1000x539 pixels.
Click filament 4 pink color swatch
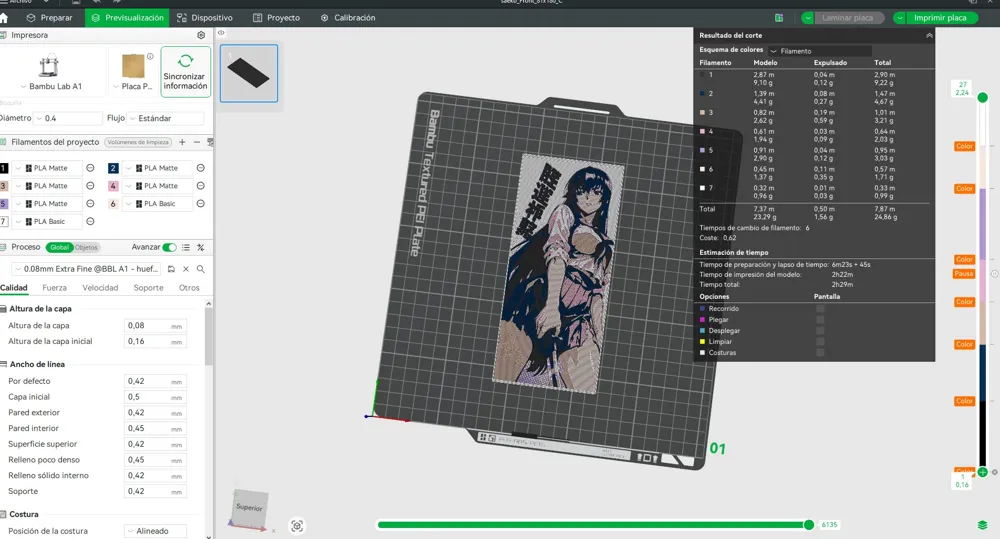pos(113,186)
